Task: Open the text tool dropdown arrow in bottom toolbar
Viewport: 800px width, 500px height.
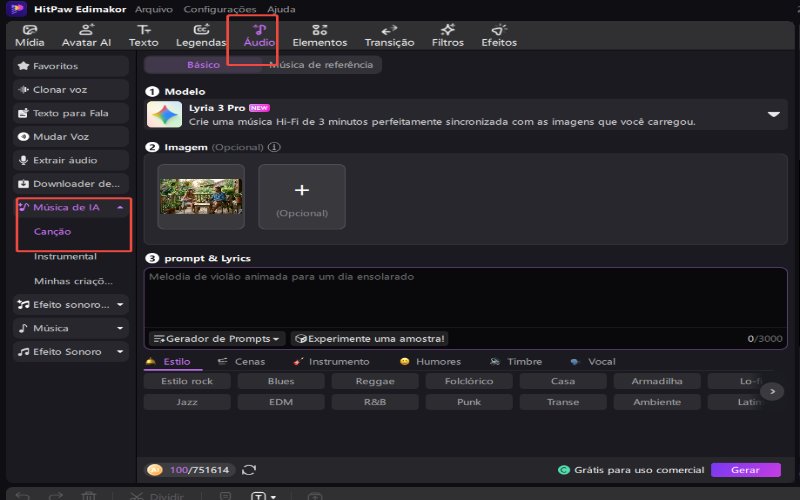Action: tap(273, 496)
